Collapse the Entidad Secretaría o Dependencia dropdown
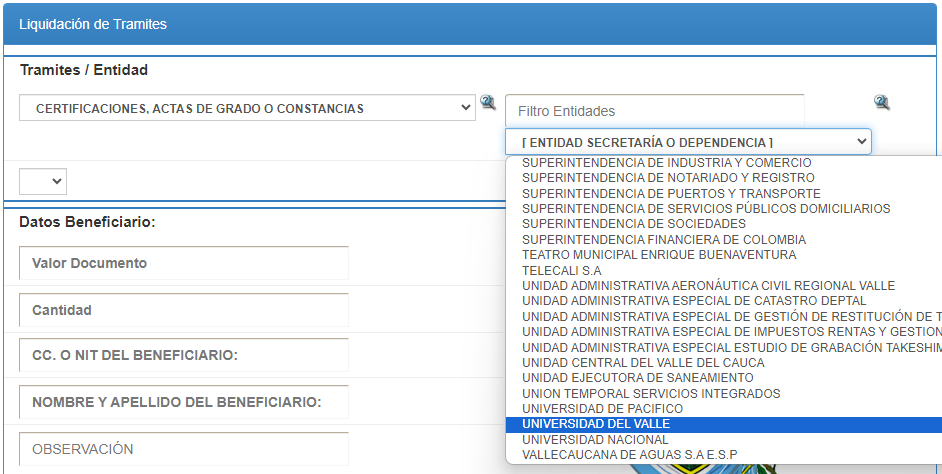 pyautogui.click(x=688, y=142)
